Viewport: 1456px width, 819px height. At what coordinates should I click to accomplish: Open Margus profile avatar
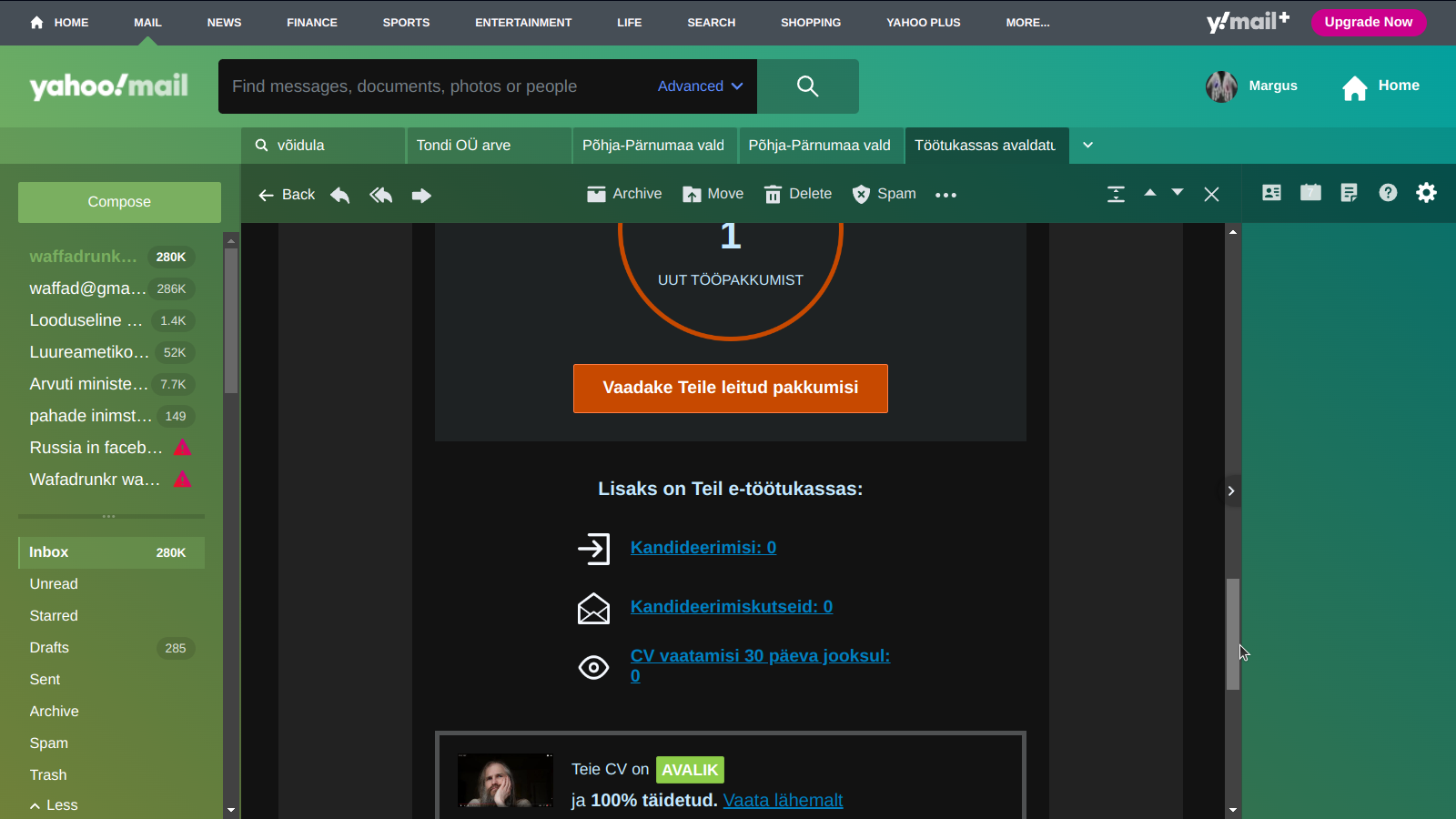click(1221, 86)
